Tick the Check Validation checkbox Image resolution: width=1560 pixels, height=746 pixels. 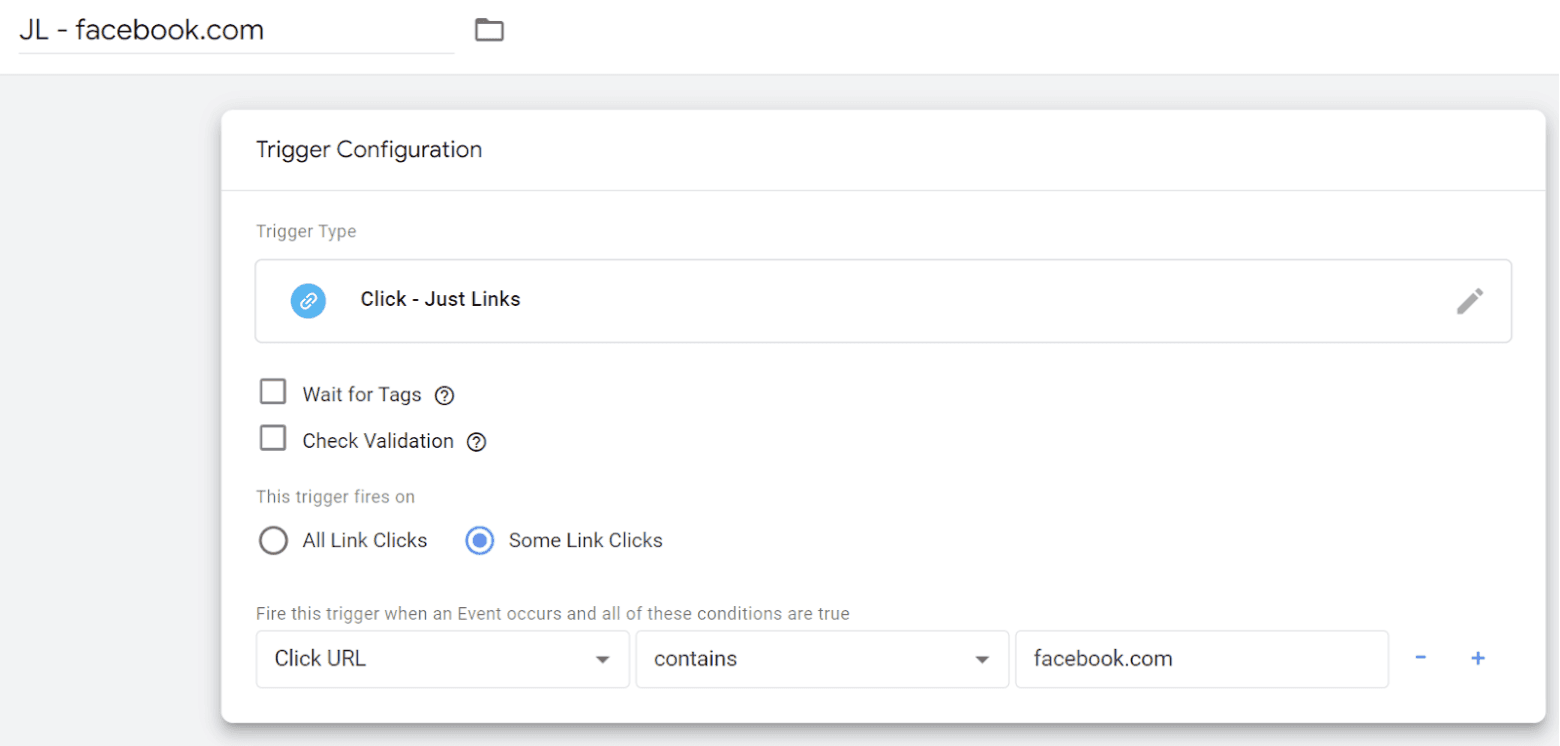273,439
